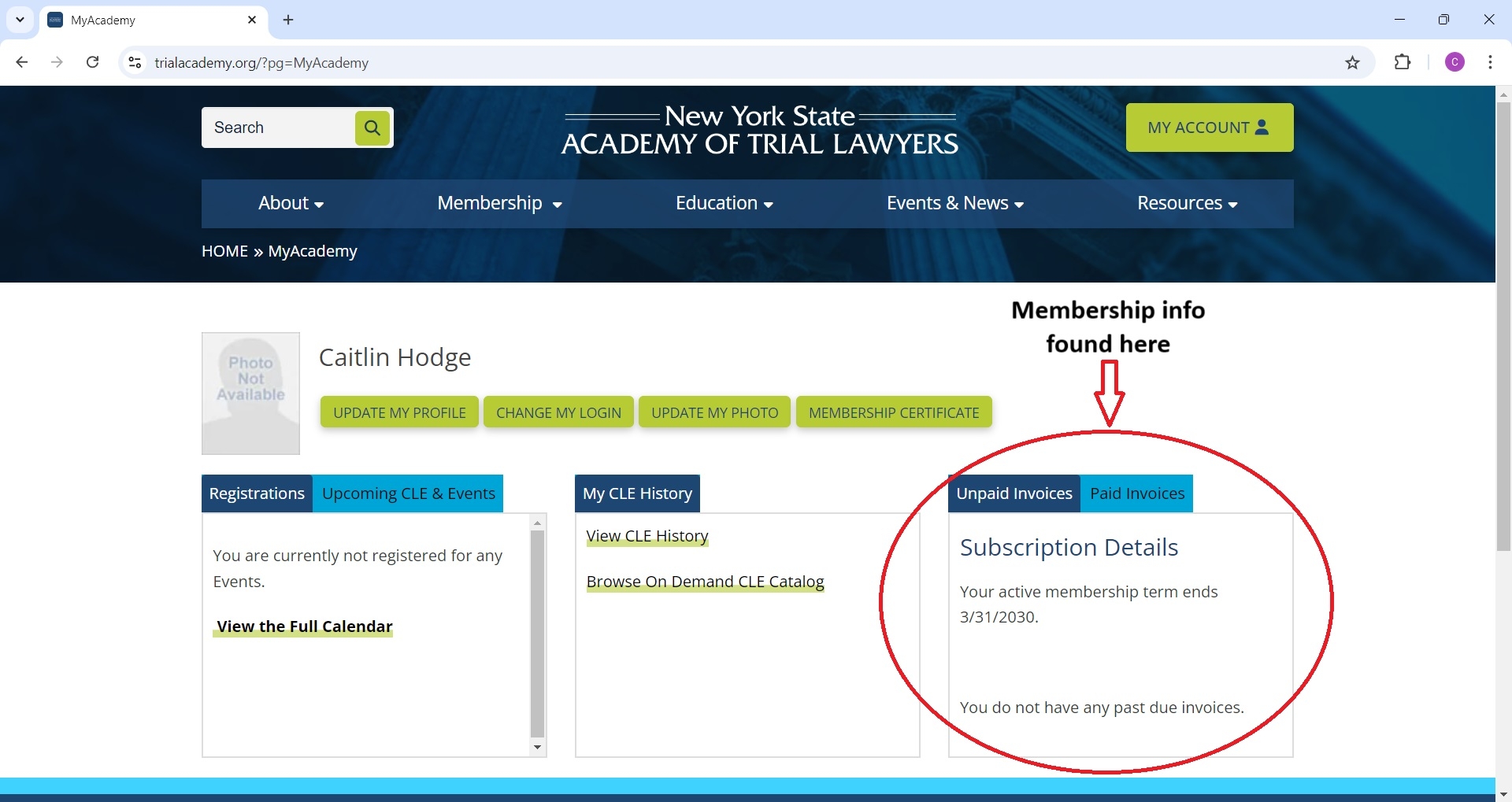Open Browse On Demand CLE Catalog link

click(x=705, y=582)
